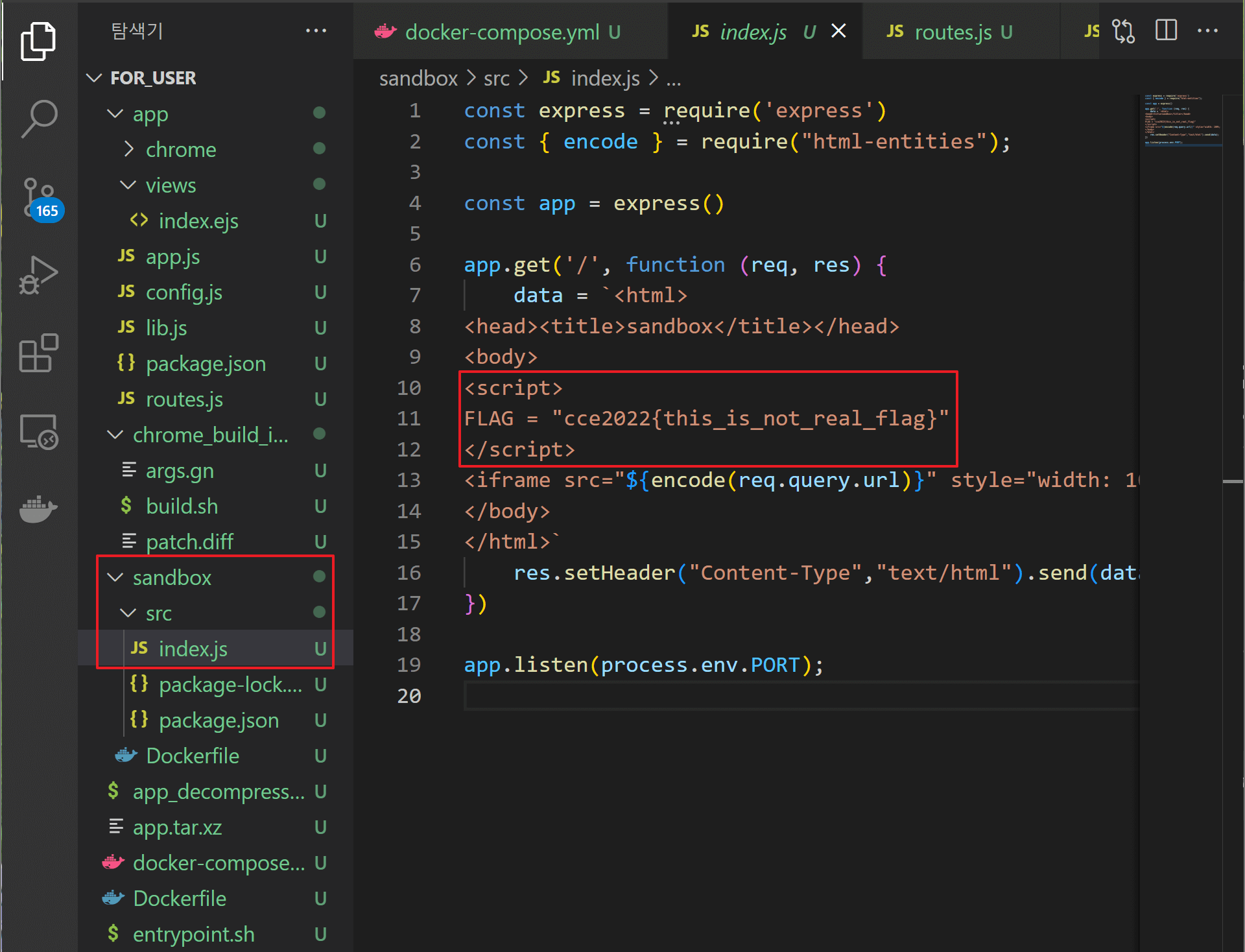The height and width of the screenshot is (952, 1245).
Task: Open Run and Debug view
Action: click(38, 275)
